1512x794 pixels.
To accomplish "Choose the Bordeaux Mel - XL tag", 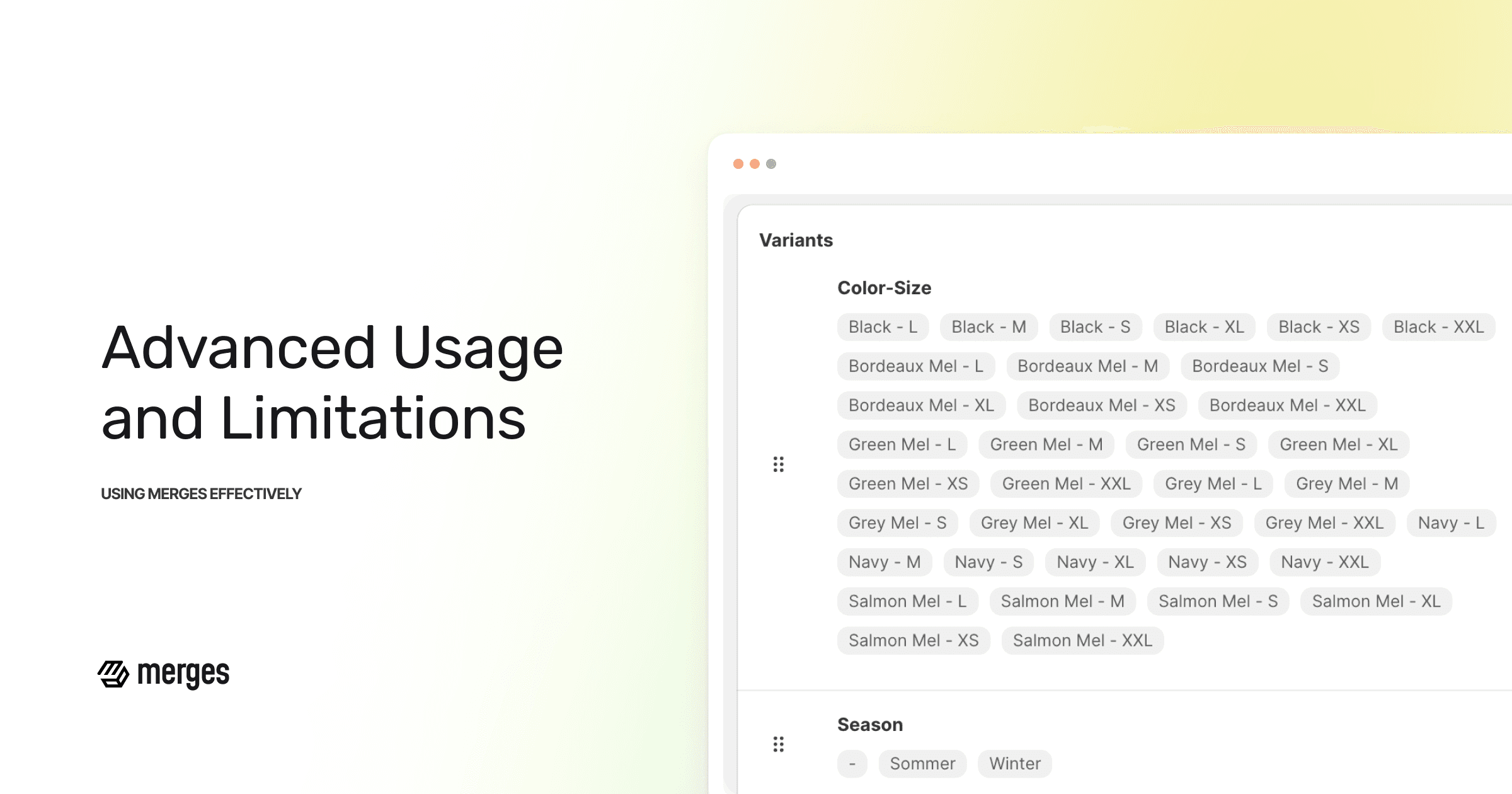I will [921, 405].
